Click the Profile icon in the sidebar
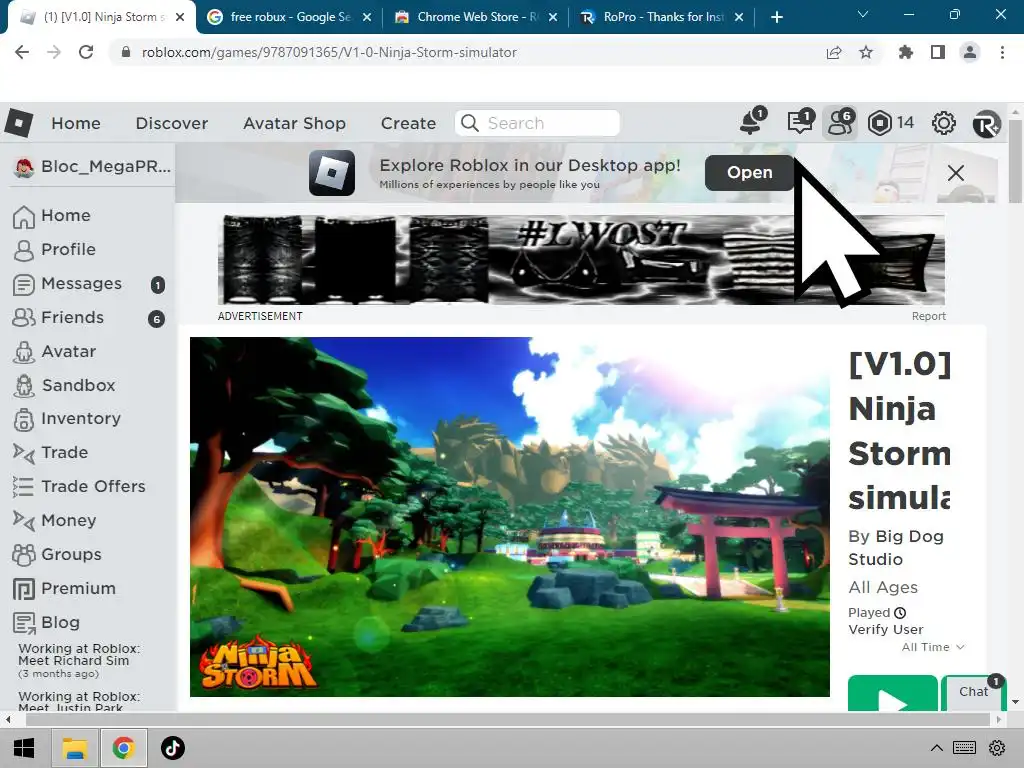The width and height of the screenshot is (1024, 768). tap(24, 250)
